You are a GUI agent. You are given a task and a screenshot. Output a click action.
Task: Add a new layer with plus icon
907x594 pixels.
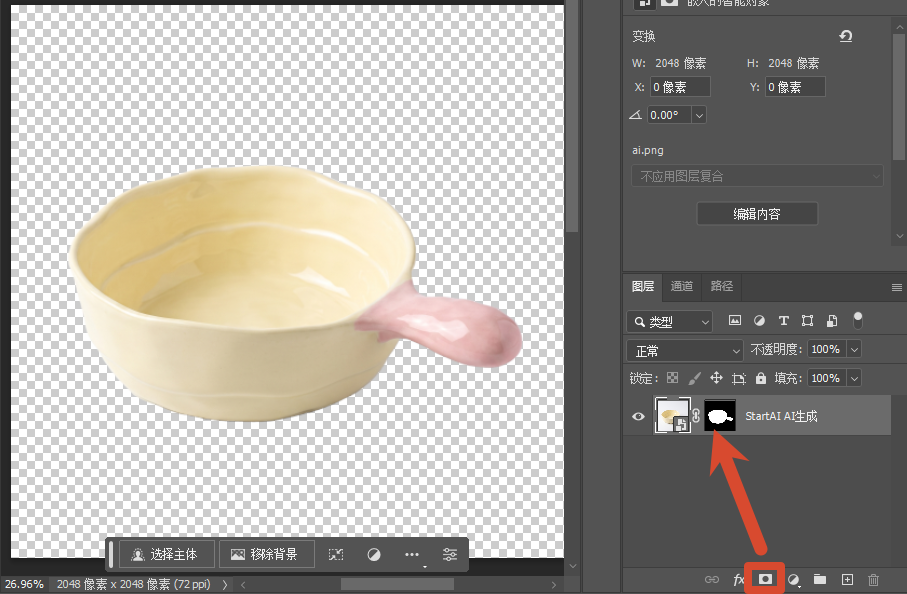pyautogui.click(x=847, y=579)
